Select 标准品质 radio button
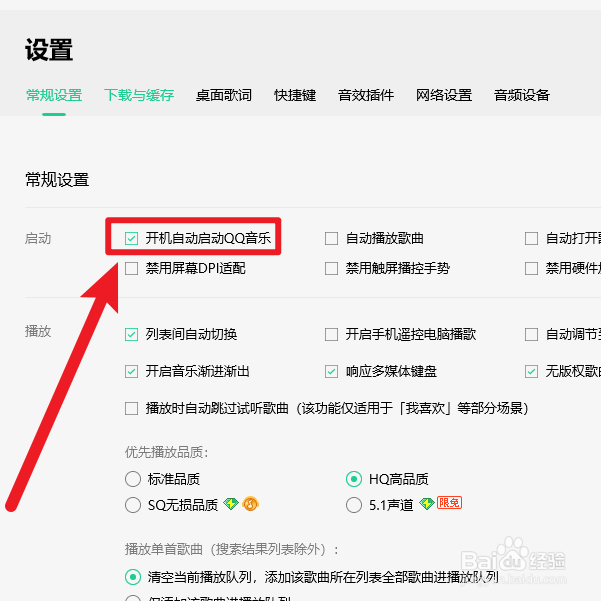 (x=133, y=479)
